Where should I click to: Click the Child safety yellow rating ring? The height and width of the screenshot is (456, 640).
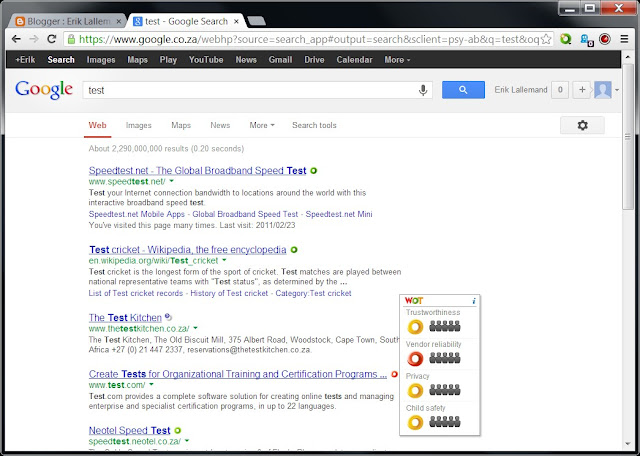[415, 423]
